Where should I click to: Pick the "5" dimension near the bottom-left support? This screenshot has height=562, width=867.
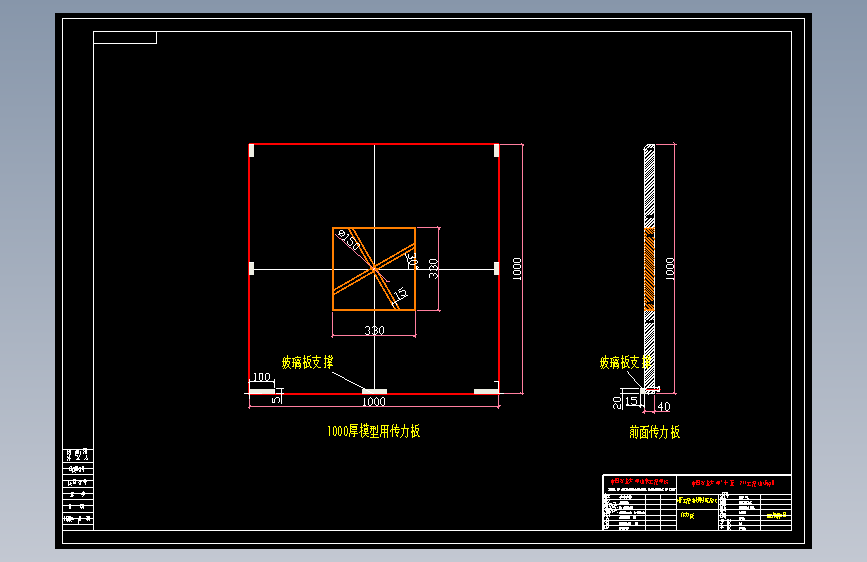coord(277,399)
